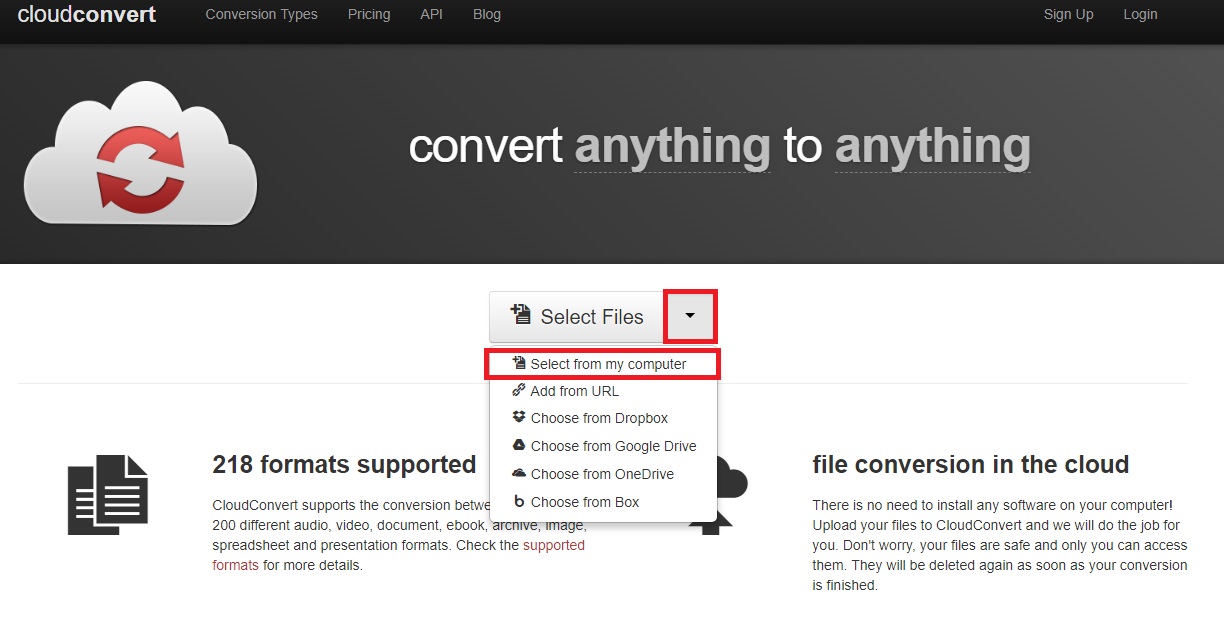Click Sign Up in the header
This screenshot has width=1224, height=618.
1068,14
